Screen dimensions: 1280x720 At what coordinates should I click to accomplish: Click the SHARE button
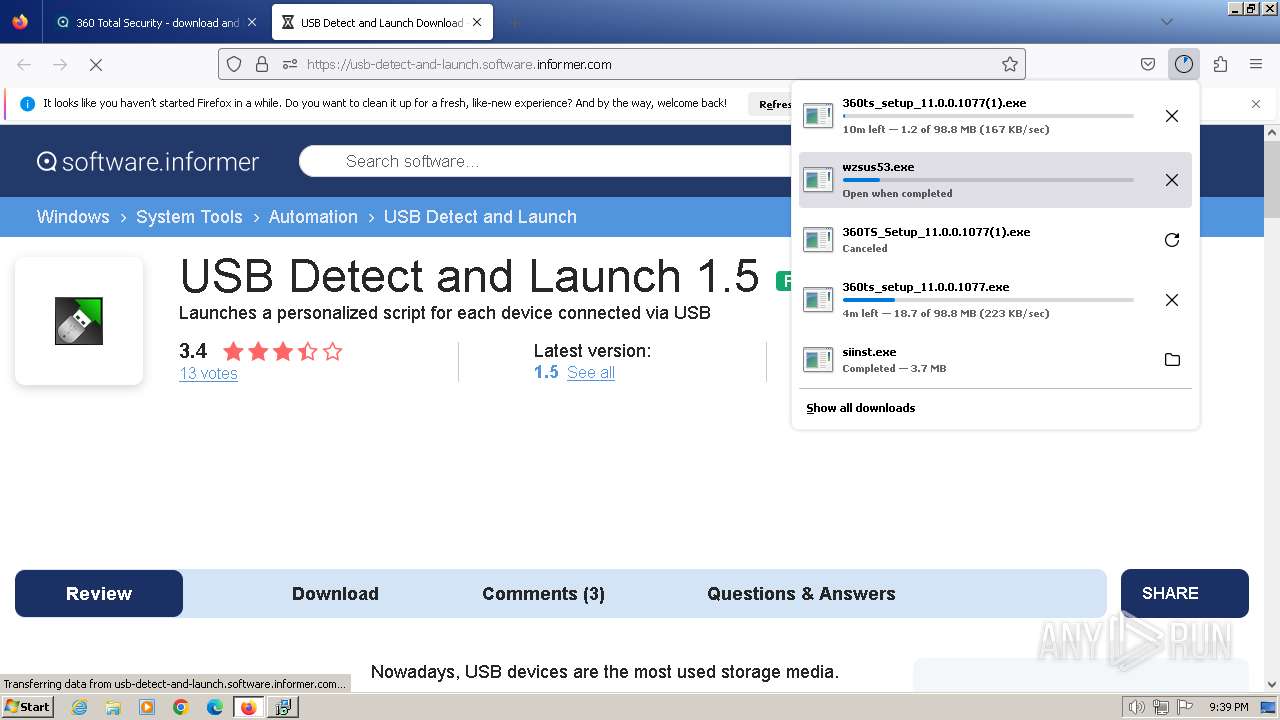tap(1185, 594)
